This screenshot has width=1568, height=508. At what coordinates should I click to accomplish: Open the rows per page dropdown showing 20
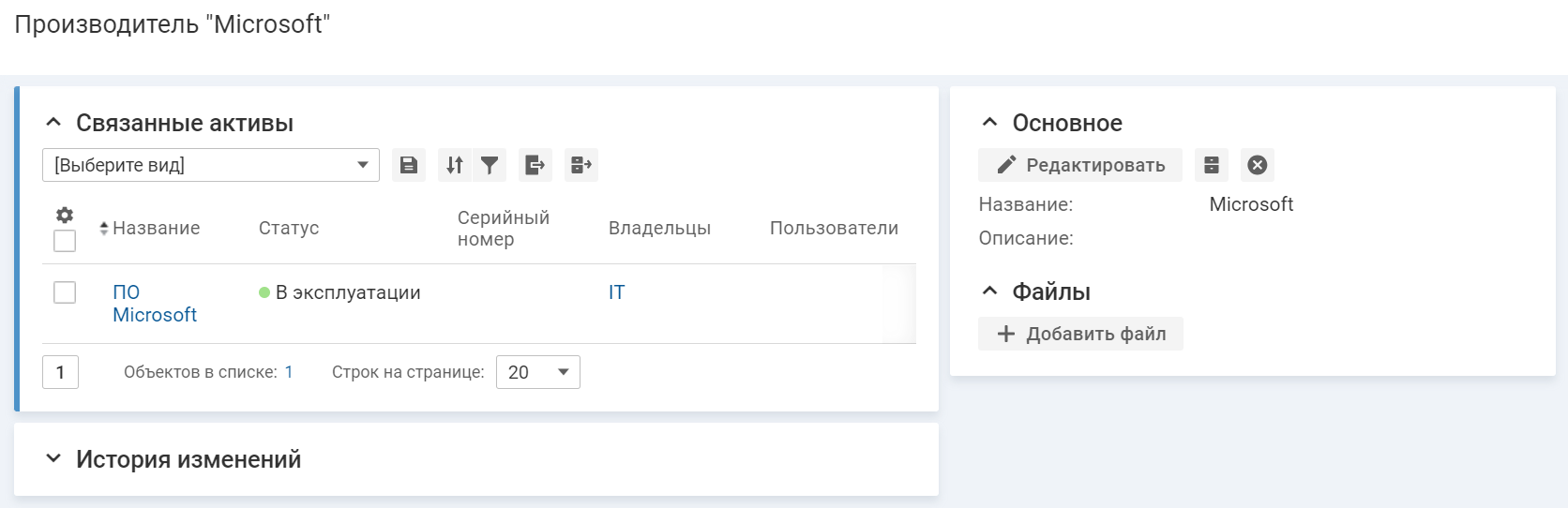tap(537, 372)
